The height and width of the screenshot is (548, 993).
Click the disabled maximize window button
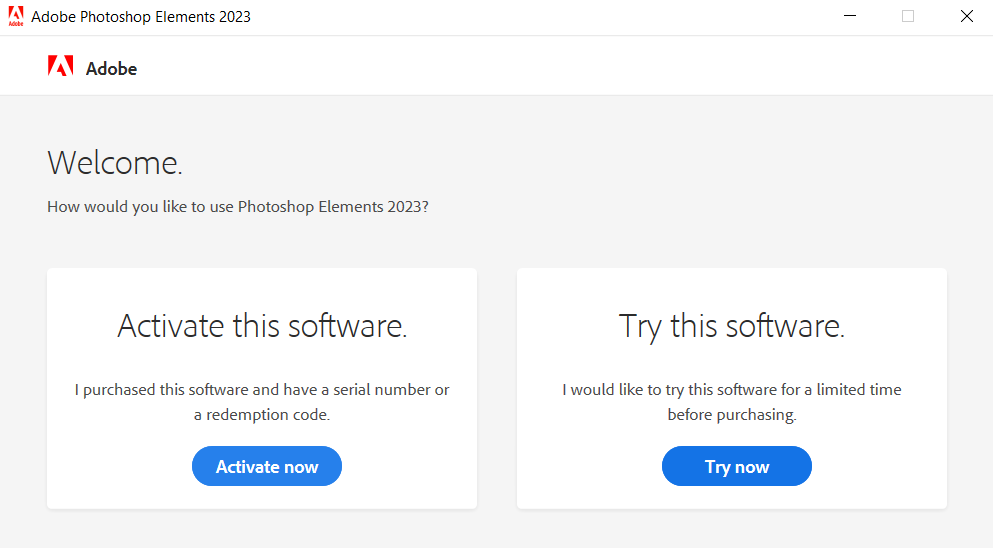pos(908,16)
